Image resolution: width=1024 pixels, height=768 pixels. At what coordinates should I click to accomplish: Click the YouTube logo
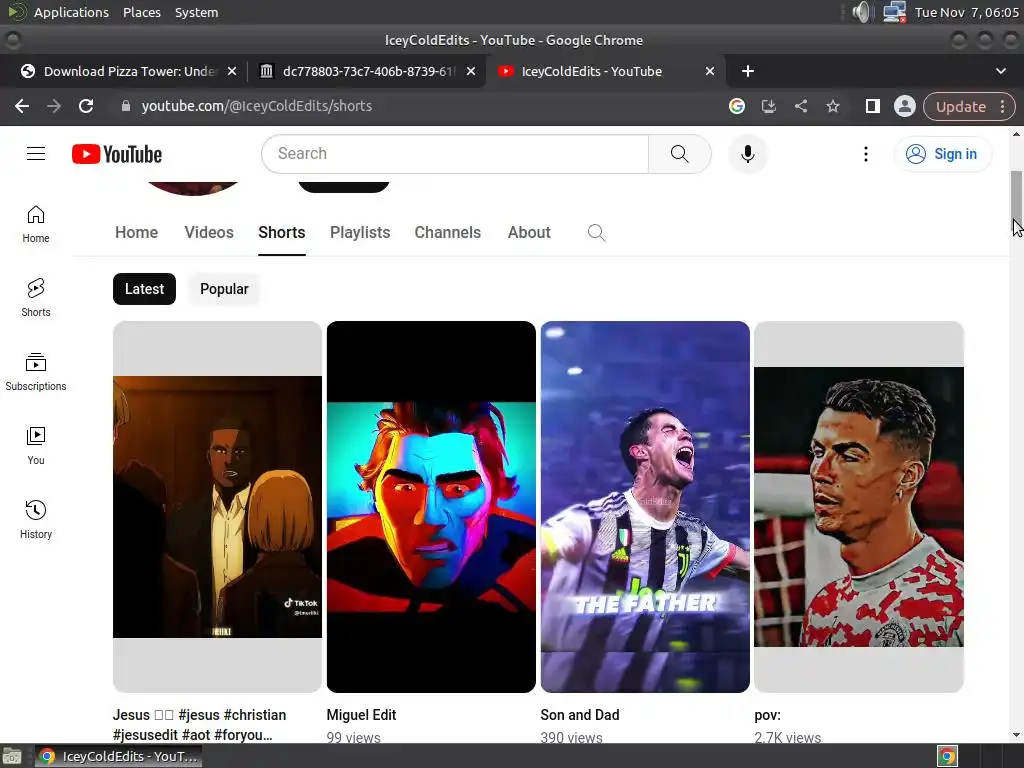[117, 154]
